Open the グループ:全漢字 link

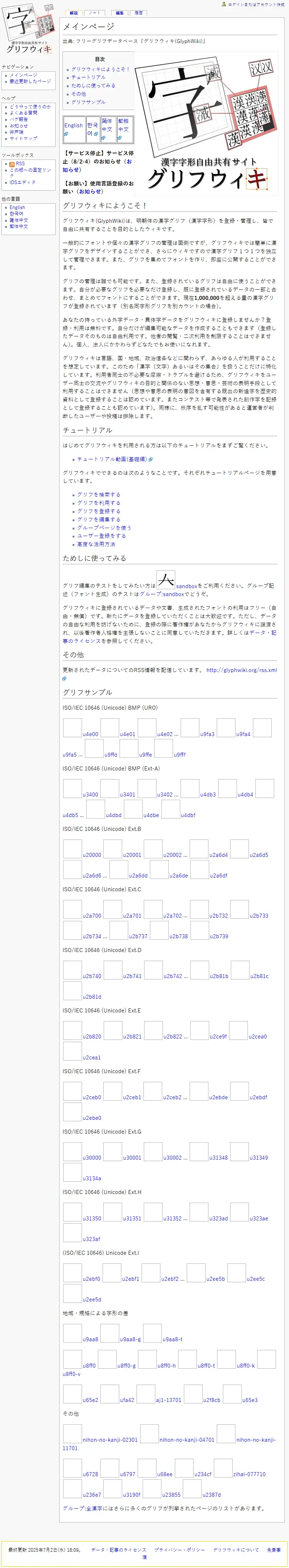tap(82, 1508)
